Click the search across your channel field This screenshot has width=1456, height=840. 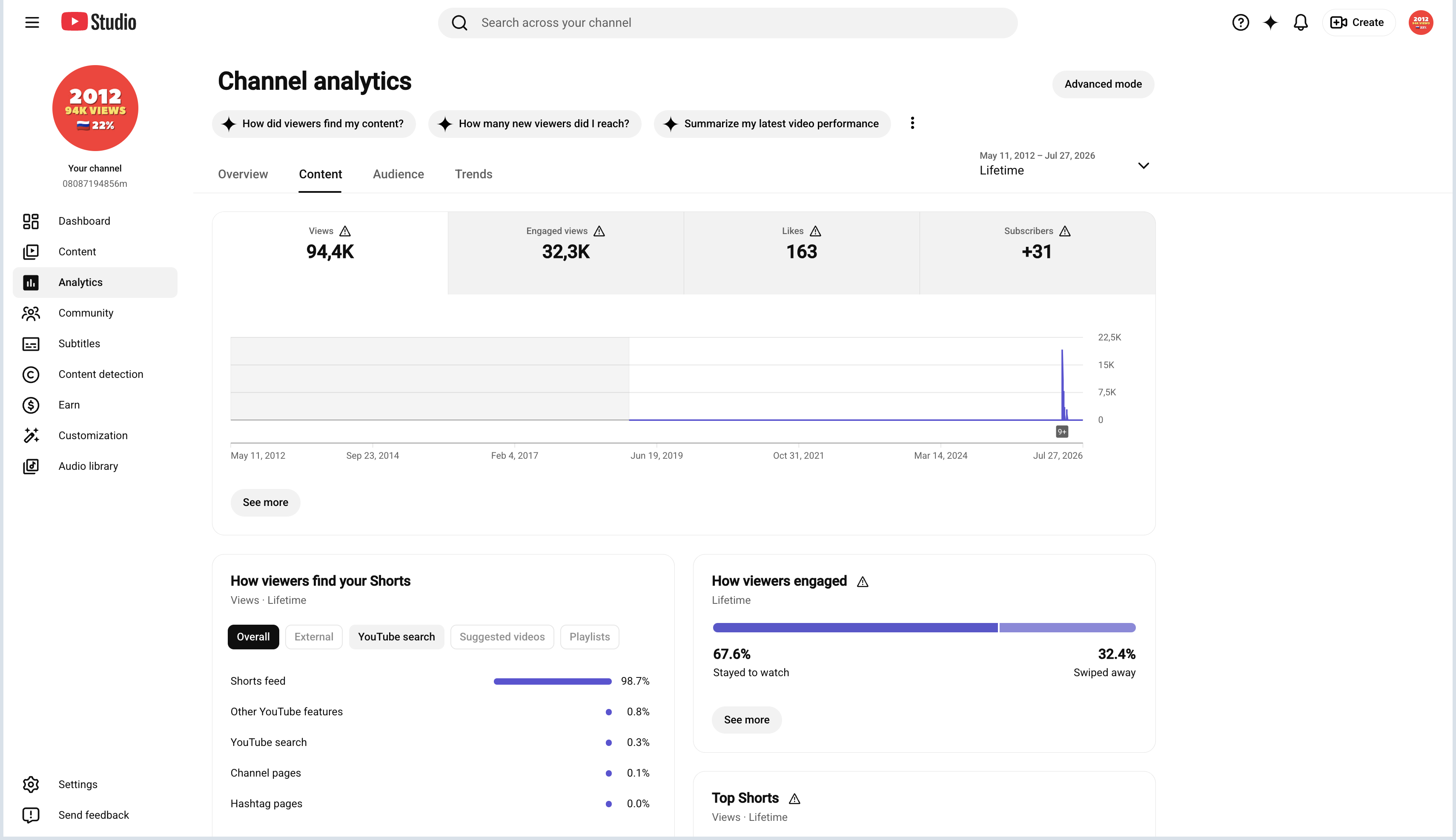pyautogui.click(x=727, y=23)
